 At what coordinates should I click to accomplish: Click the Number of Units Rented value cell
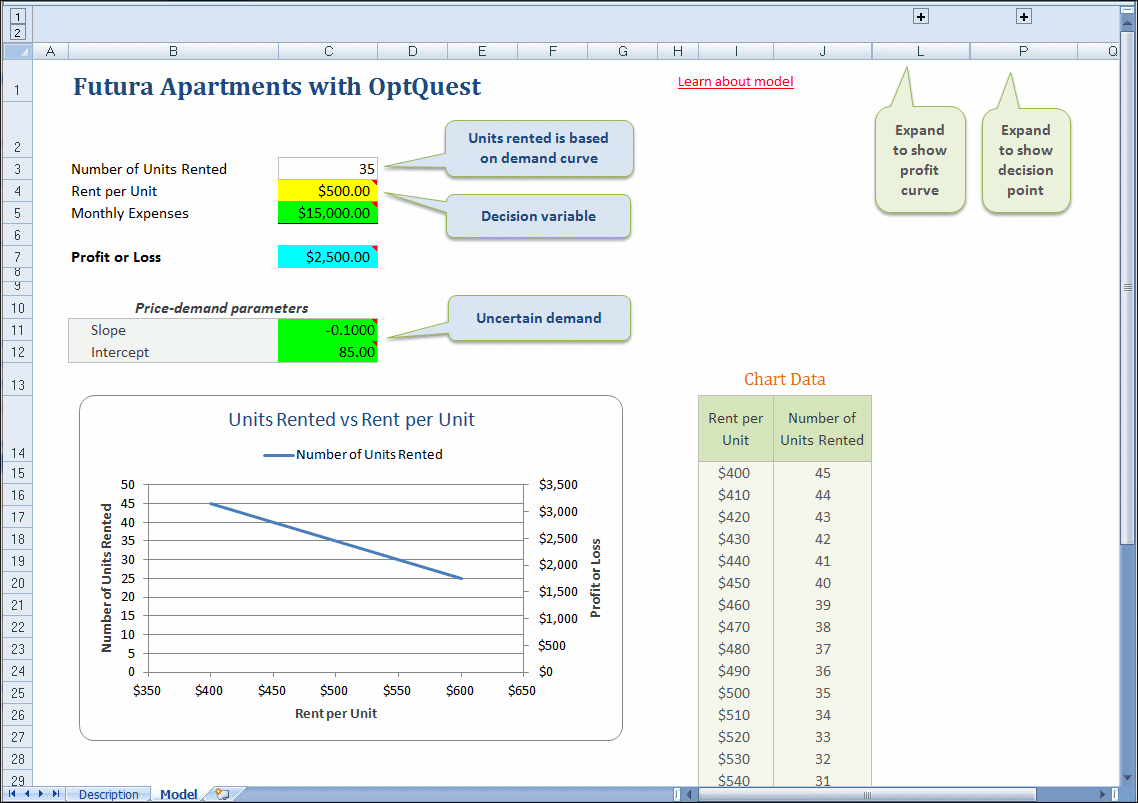click(328, 169)
